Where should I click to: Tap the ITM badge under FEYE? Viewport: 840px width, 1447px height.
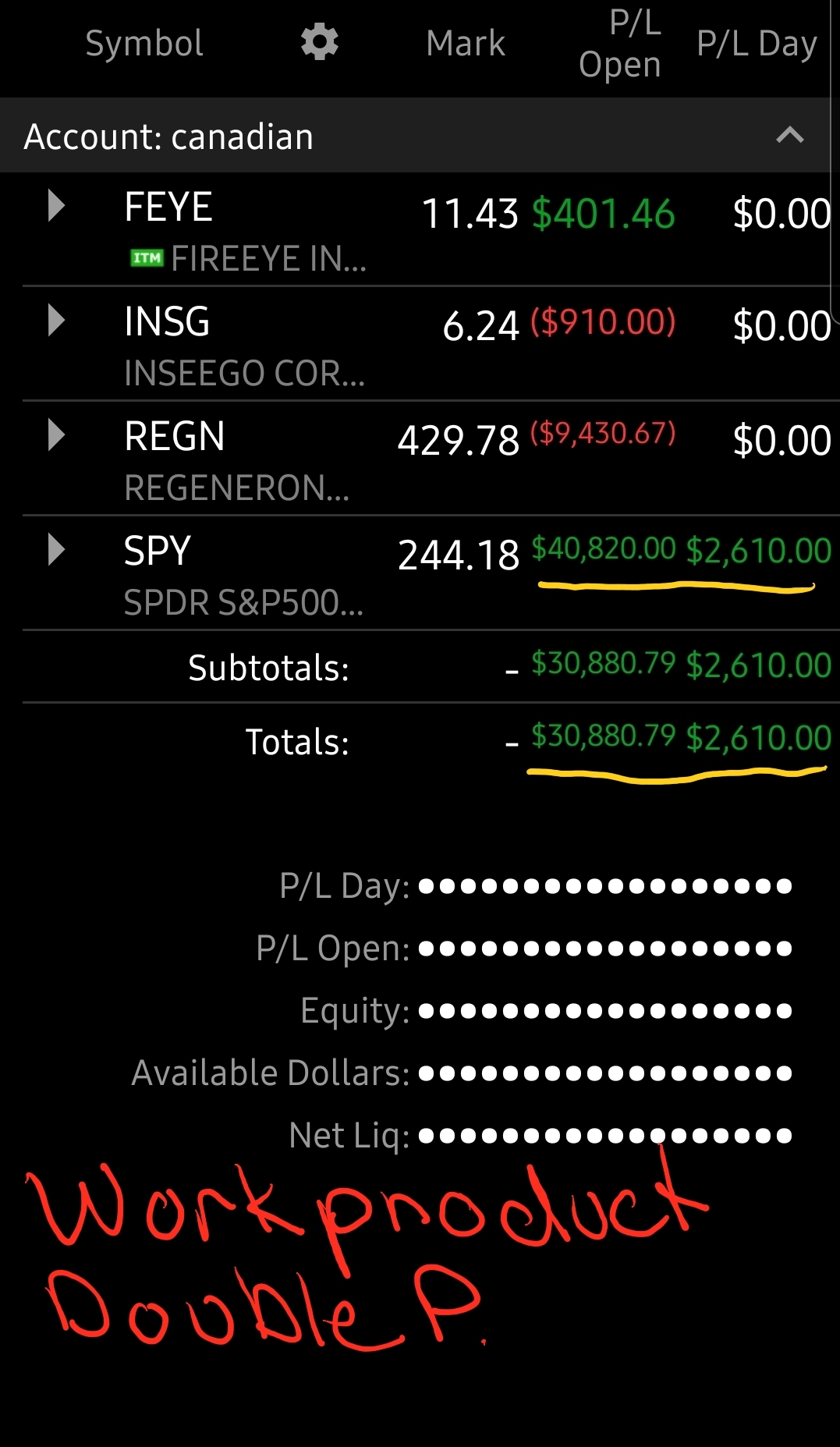(x=147, y=258)
